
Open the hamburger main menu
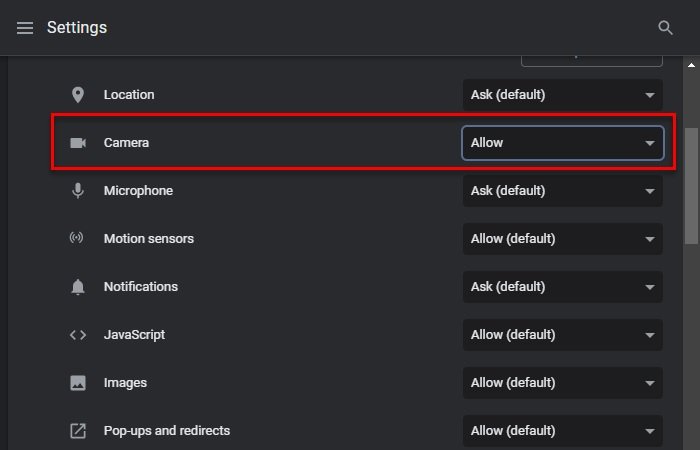25,28
